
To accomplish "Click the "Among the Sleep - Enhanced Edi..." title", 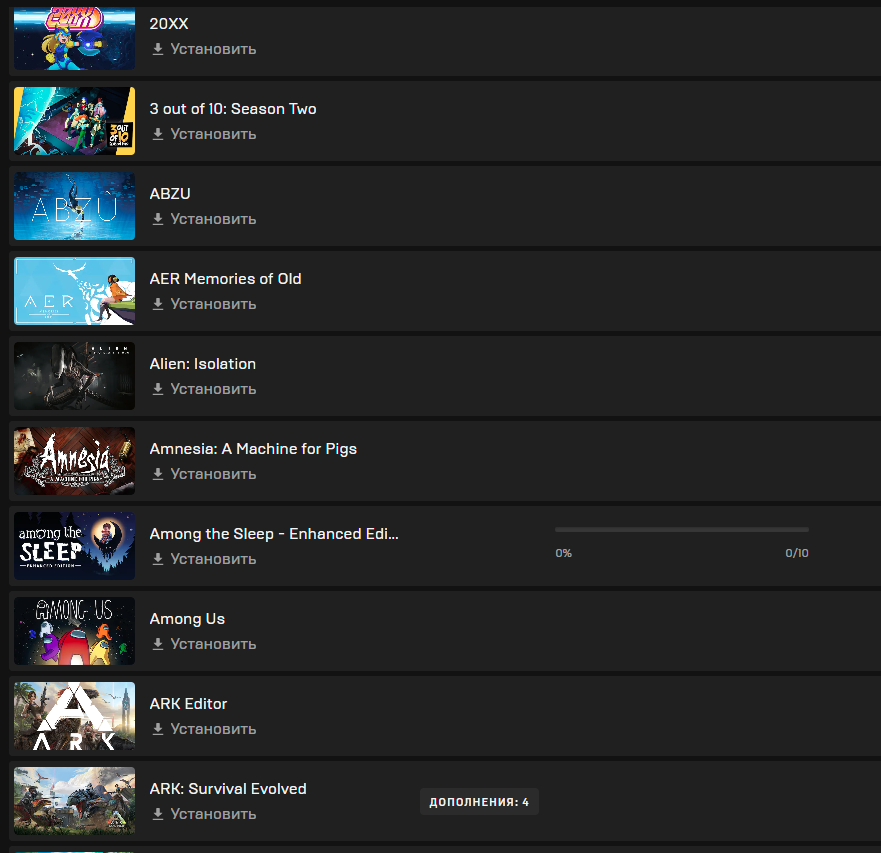I will (274, 534).
